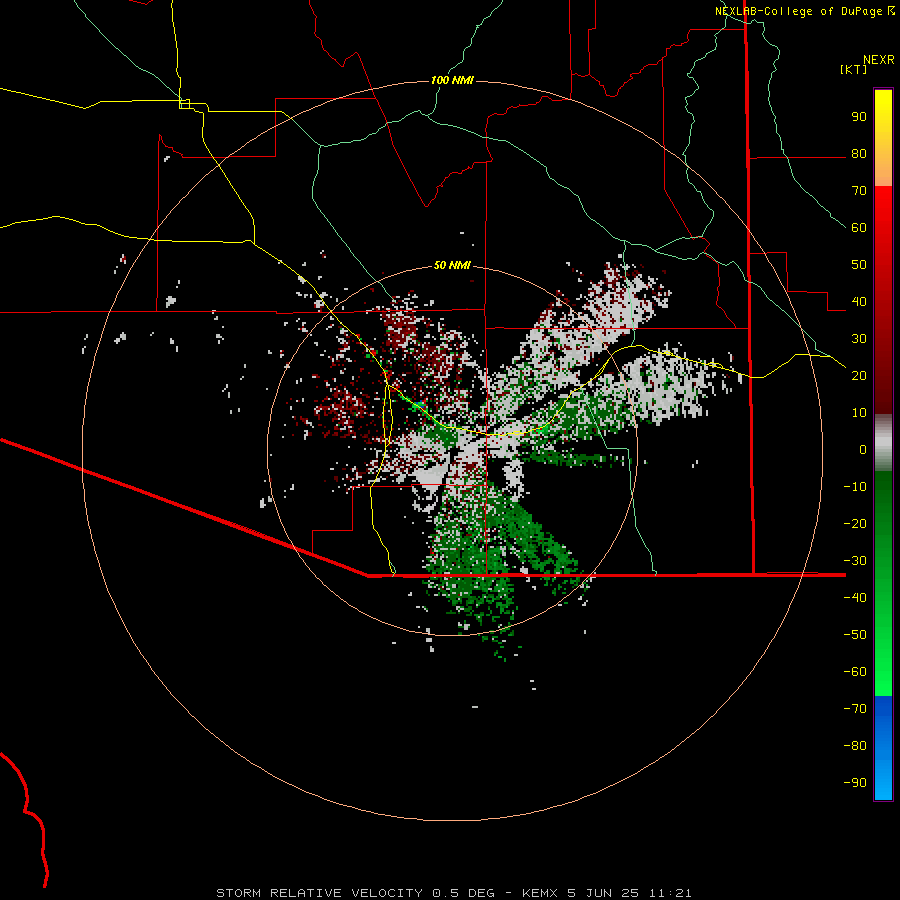Click the -30 value on the velocity scale

click(x=855, y=561)
